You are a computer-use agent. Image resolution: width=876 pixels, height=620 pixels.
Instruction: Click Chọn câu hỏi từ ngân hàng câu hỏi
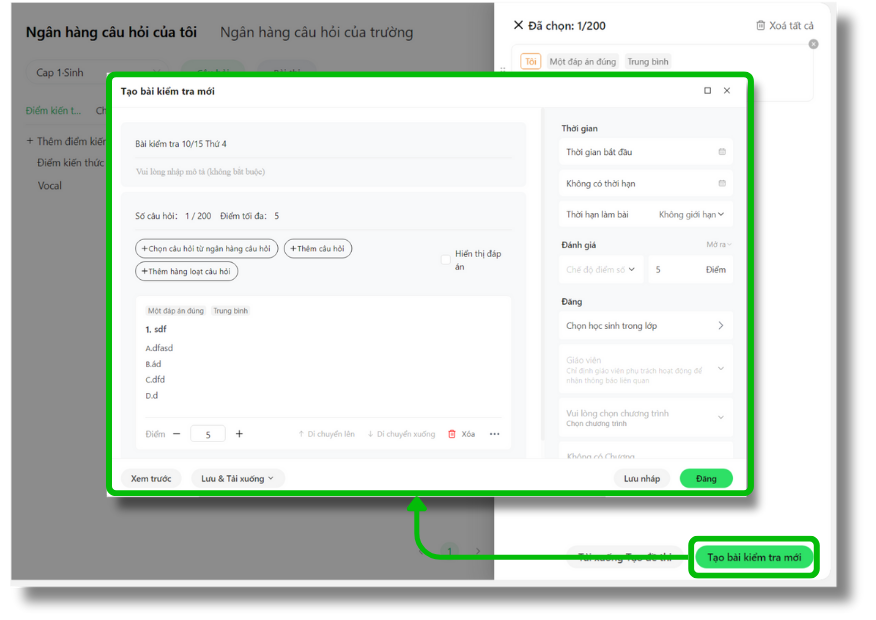tap(206, 249)
